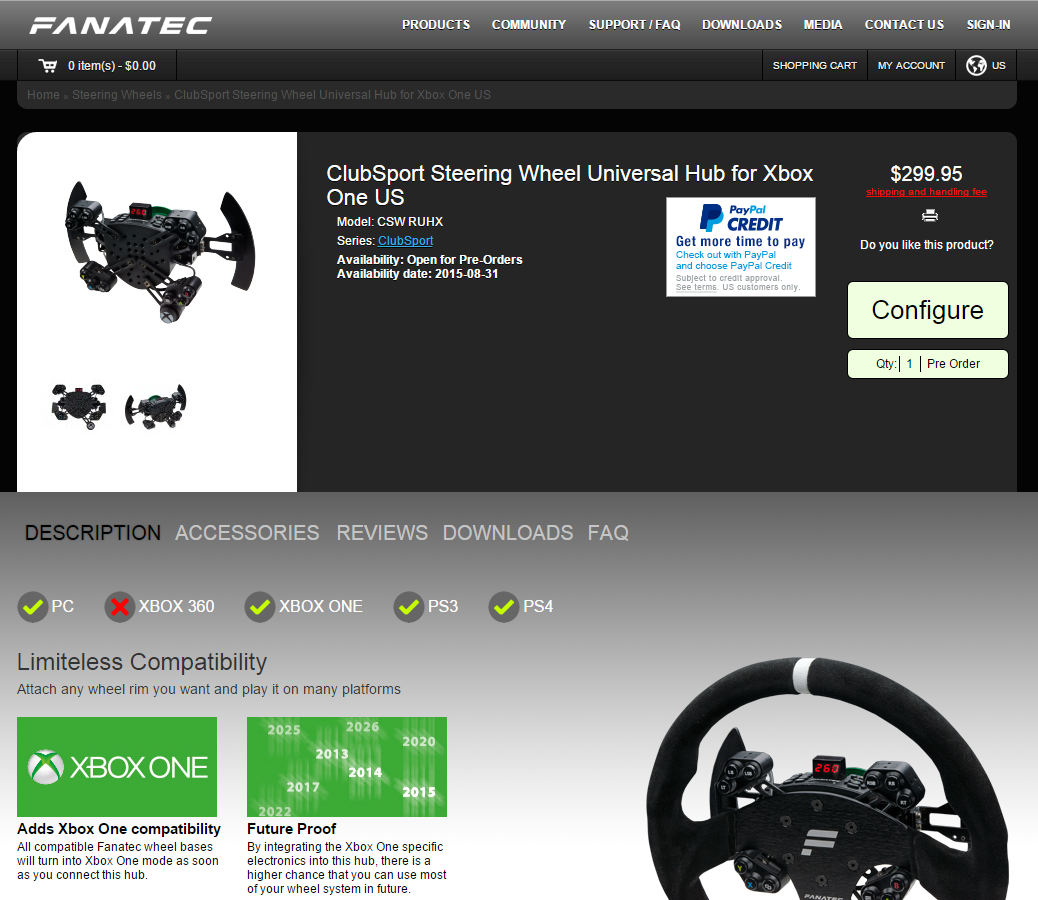Switch to the product Downloads tab
Screen dimensions: 1038x900
point(508,533)
